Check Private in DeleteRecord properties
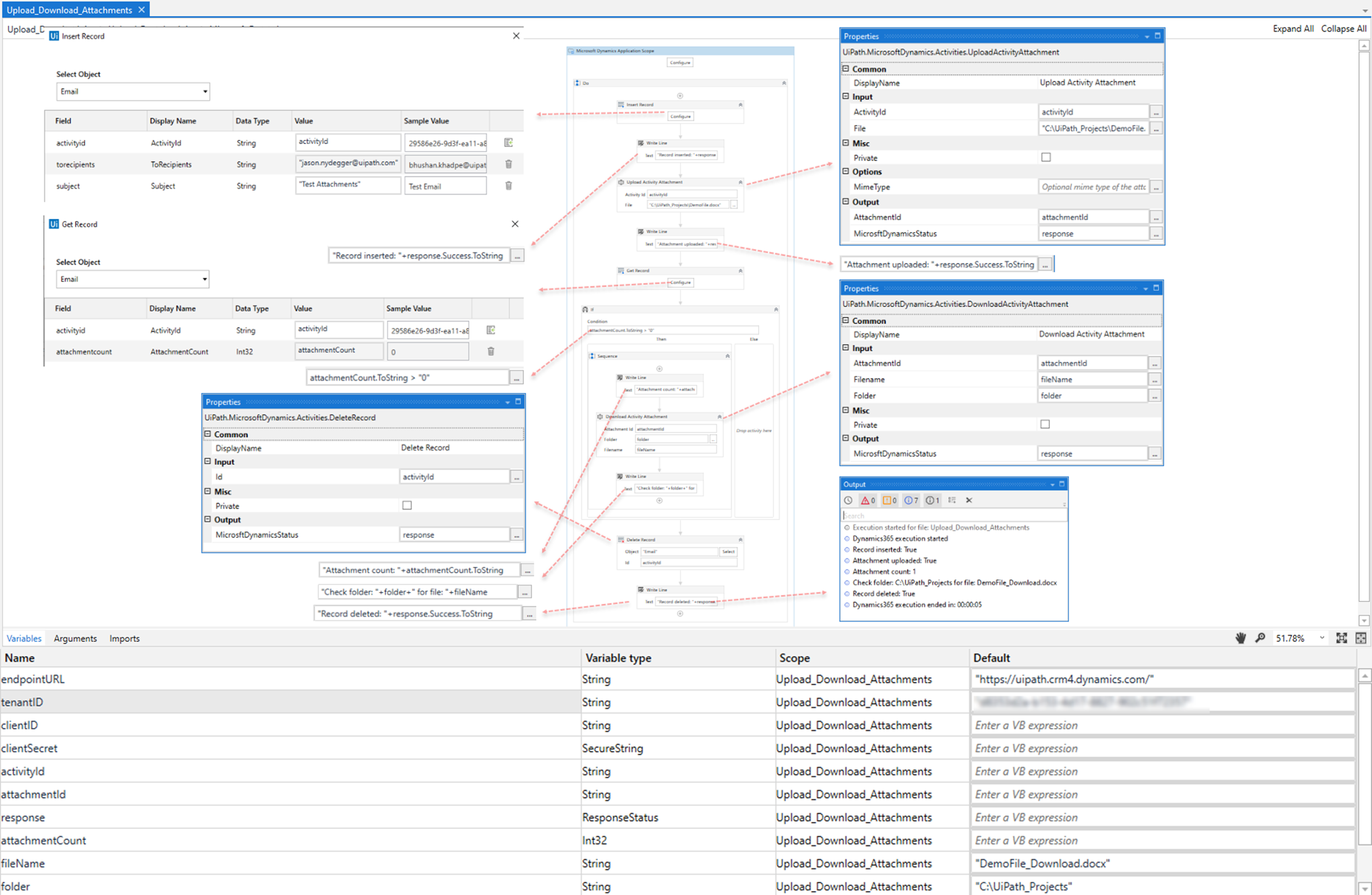 click(407, 505)
